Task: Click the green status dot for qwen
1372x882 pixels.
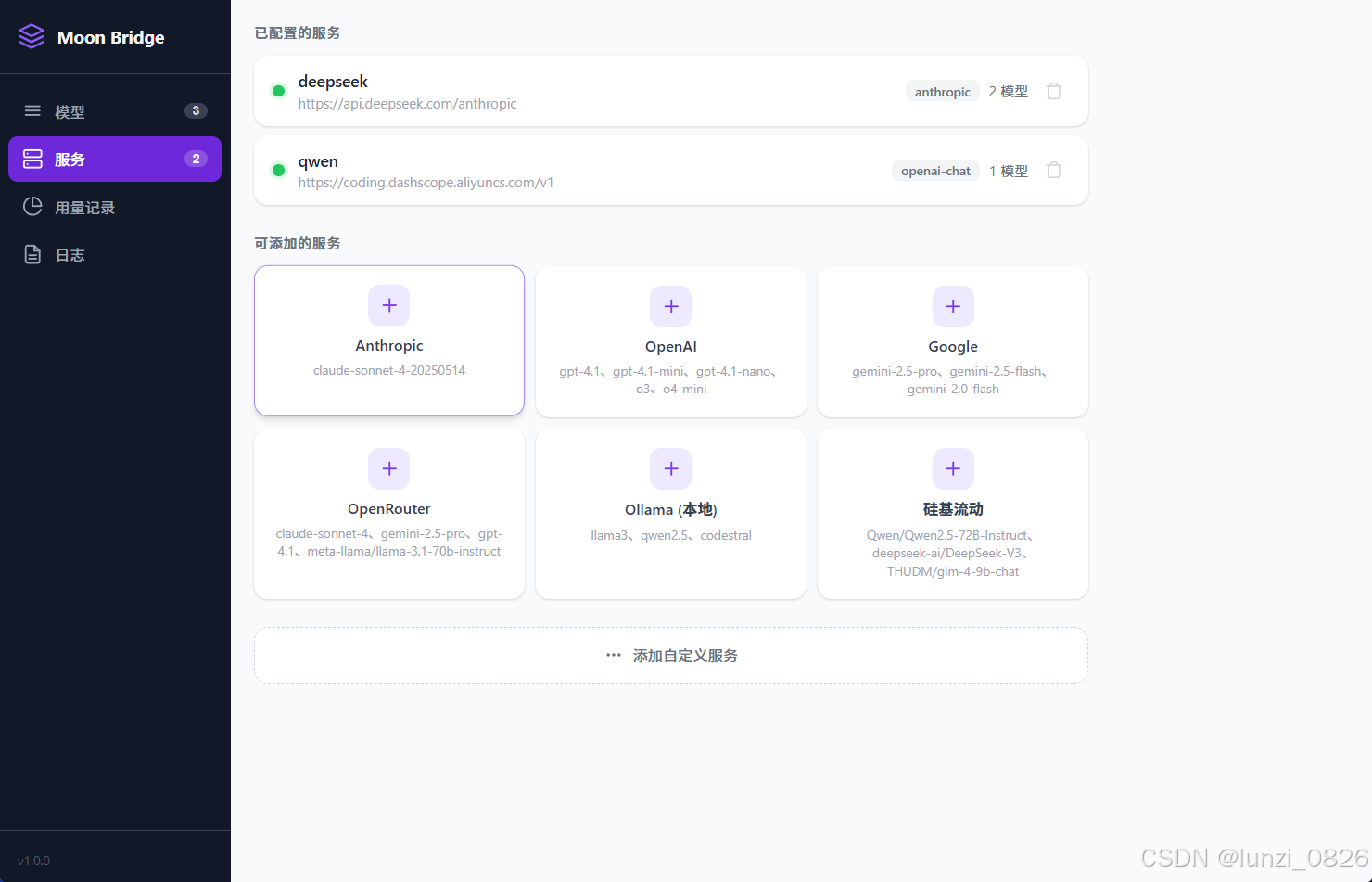Action: (278, 170)
